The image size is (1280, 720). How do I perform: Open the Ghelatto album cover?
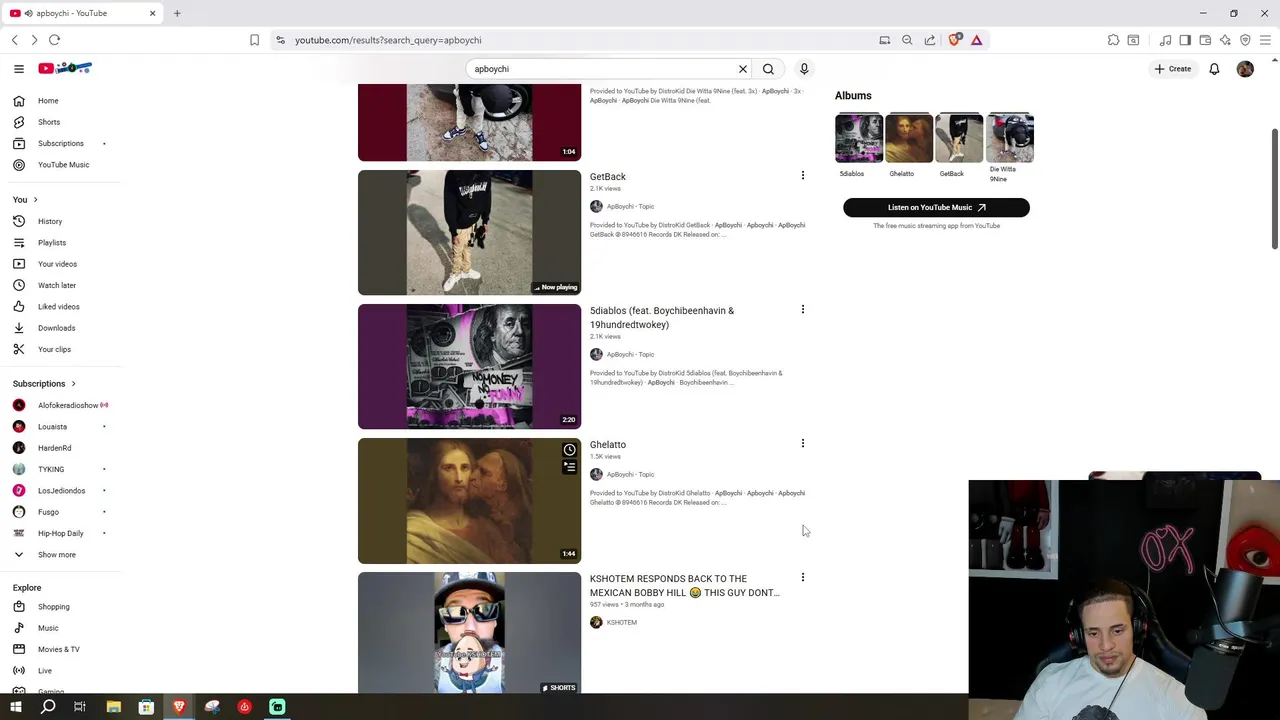pos(909,138)
